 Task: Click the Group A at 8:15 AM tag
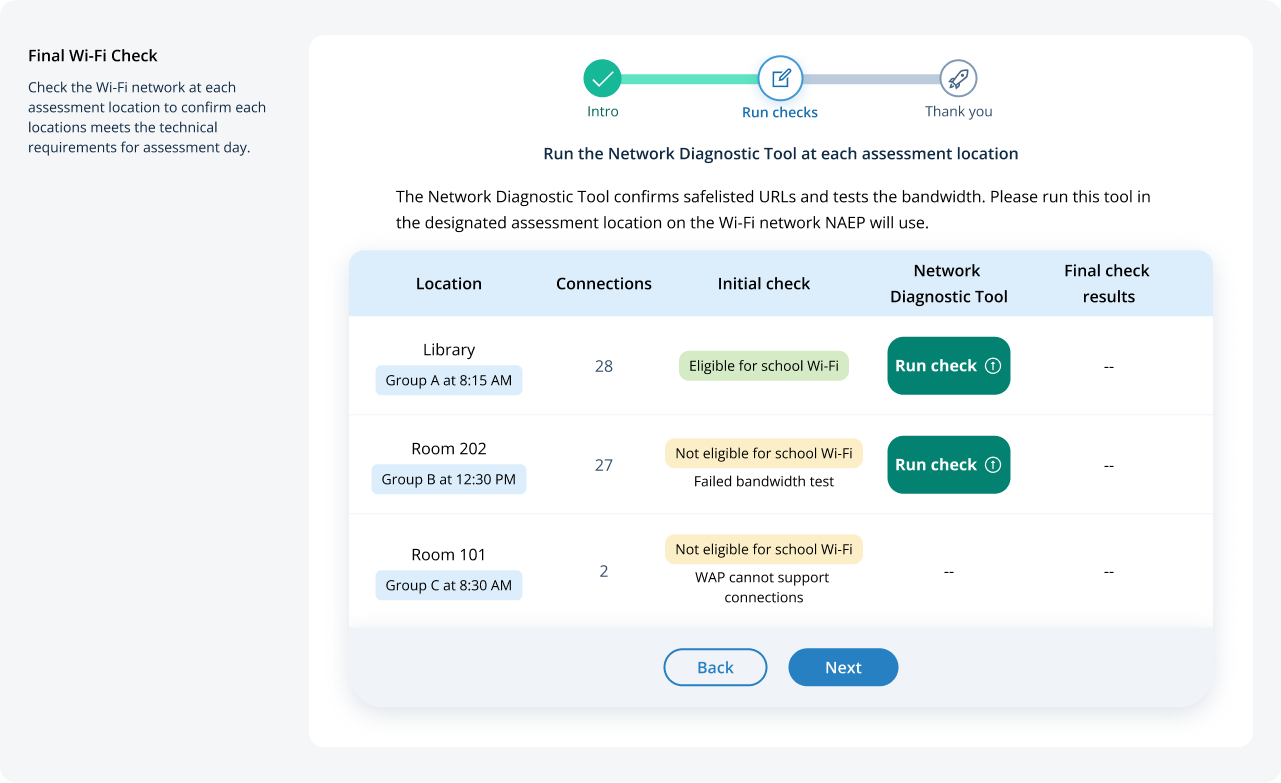click(x=449, y=380)
